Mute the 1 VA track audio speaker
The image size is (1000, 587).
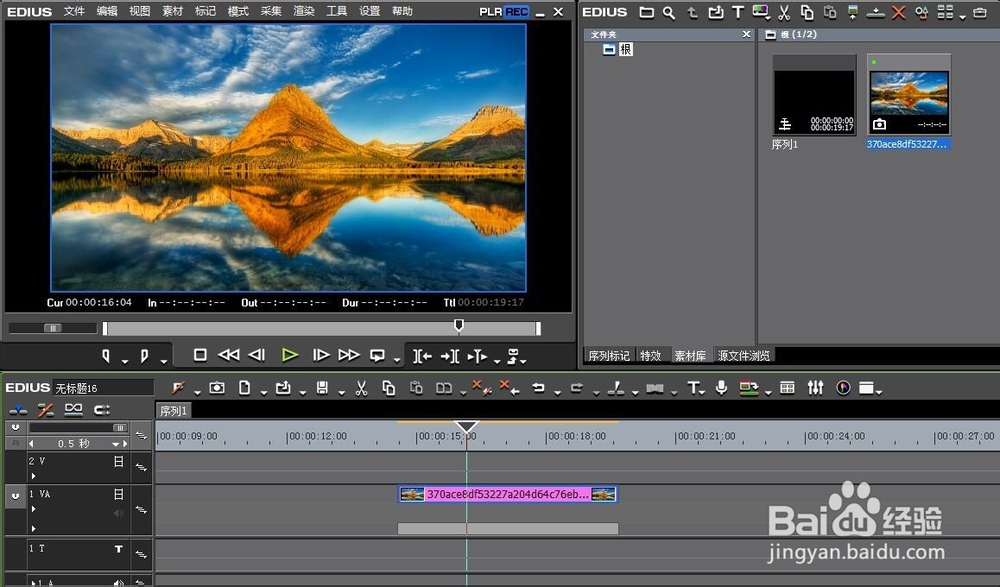coord(119,513)
